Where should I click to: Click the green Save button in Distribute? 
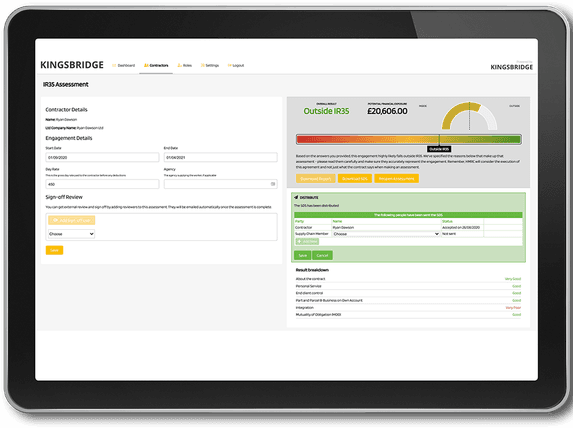[303, 255]
